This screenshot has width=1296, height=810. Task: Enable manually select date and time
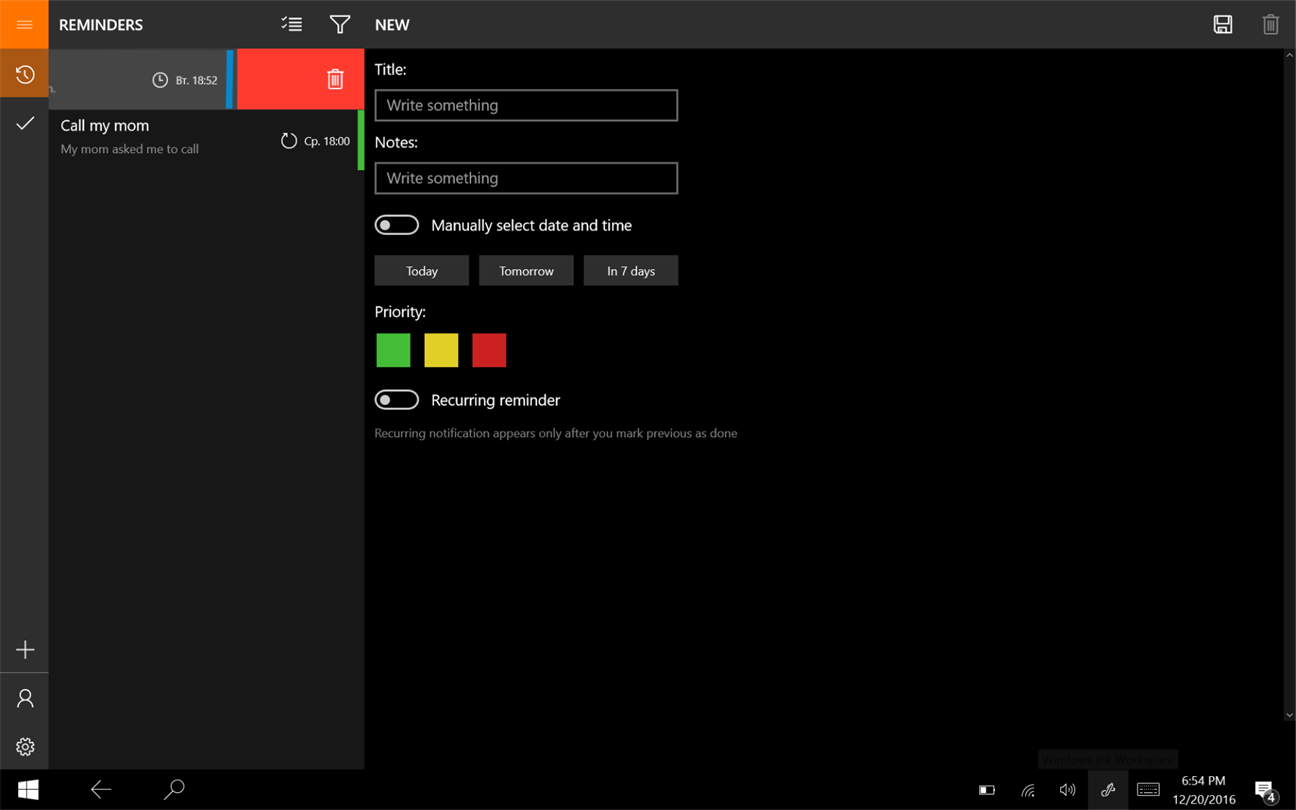click(x=397, y=225)
